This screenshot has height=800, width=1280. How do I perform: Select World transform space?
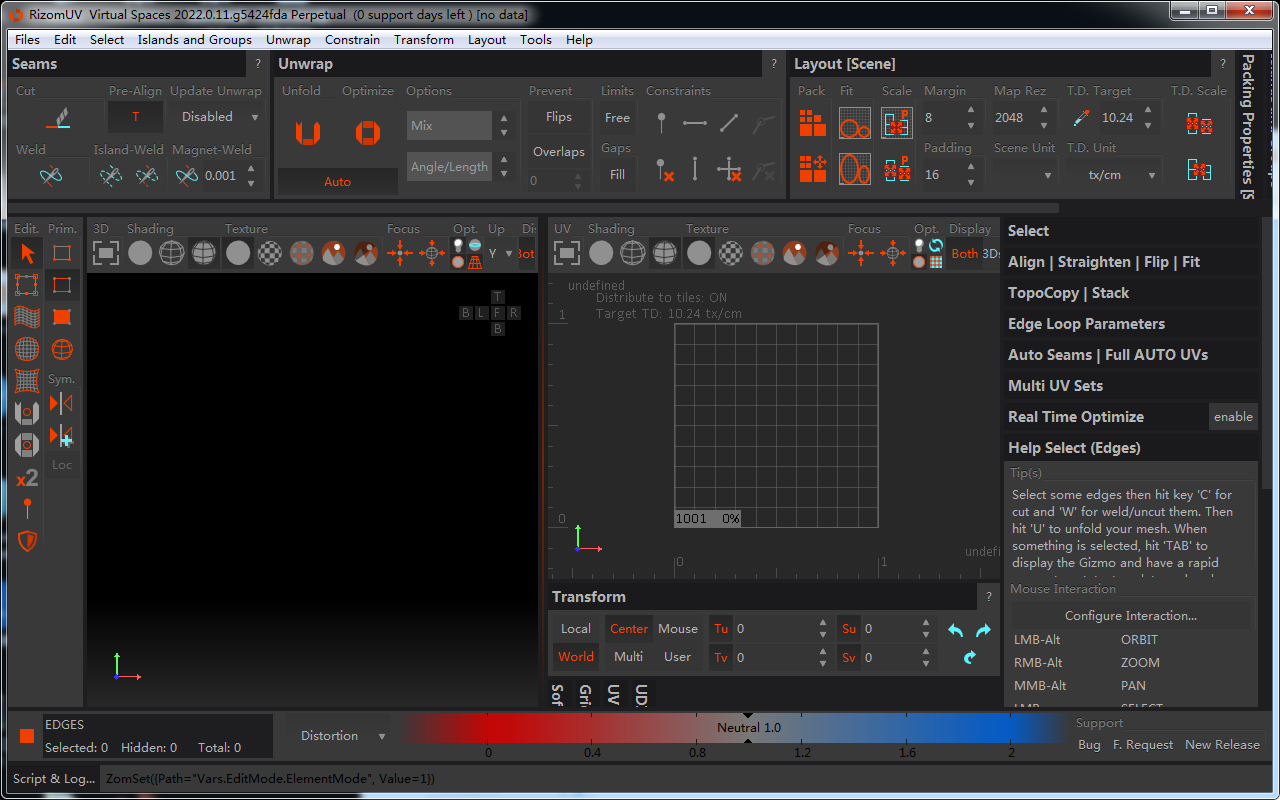576,657
